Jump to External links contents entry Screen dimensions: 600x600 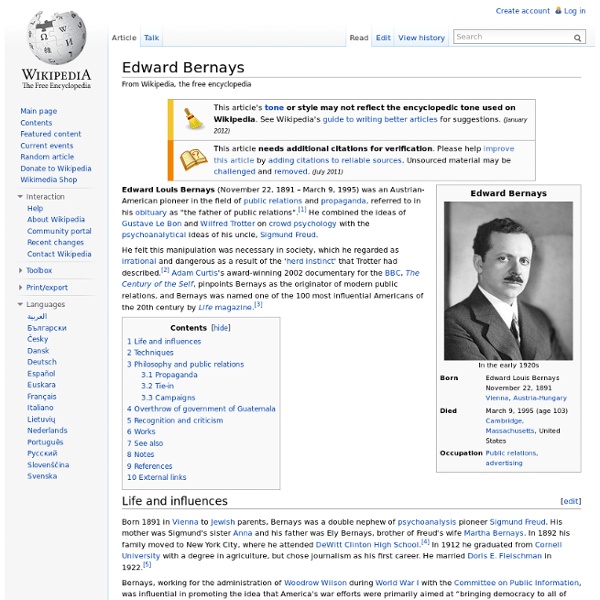(x=157, y=477)
